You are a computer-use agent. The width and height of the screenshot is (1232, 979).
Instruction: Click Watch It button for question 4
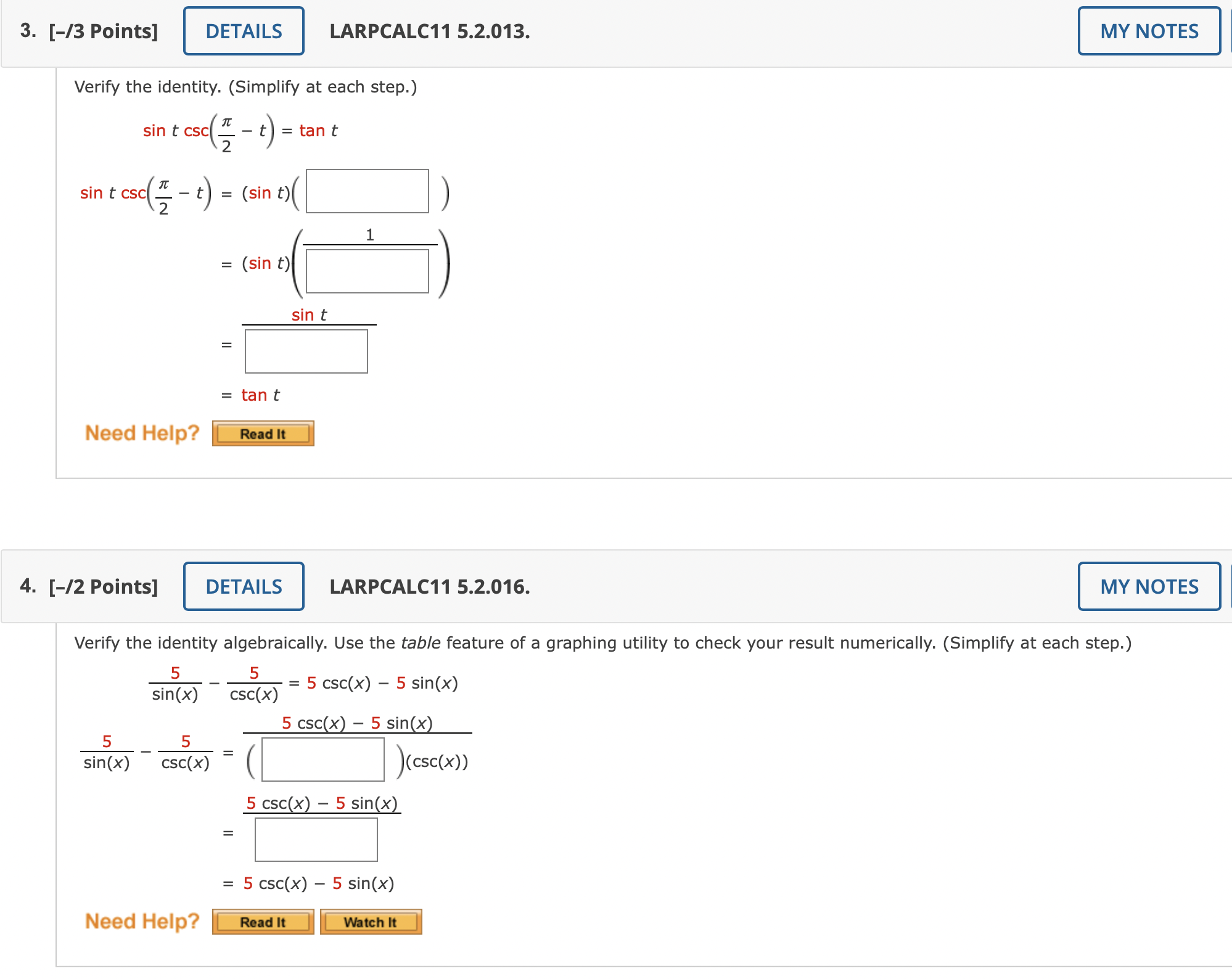[371, 922]
